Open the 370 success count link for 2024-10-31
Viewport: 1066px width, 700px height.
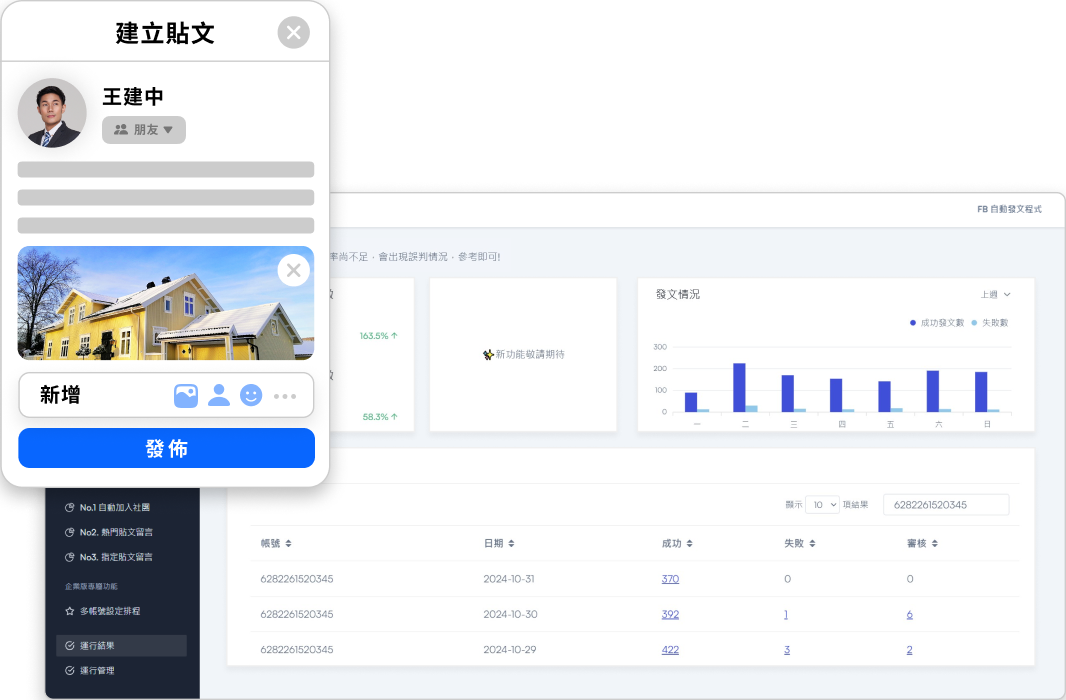point(670,579)
